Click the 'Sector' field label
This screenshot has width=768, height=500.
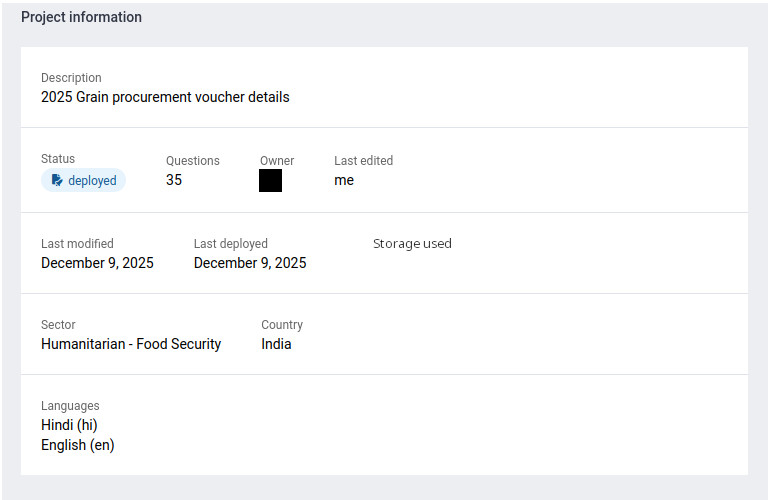(58, 325)
